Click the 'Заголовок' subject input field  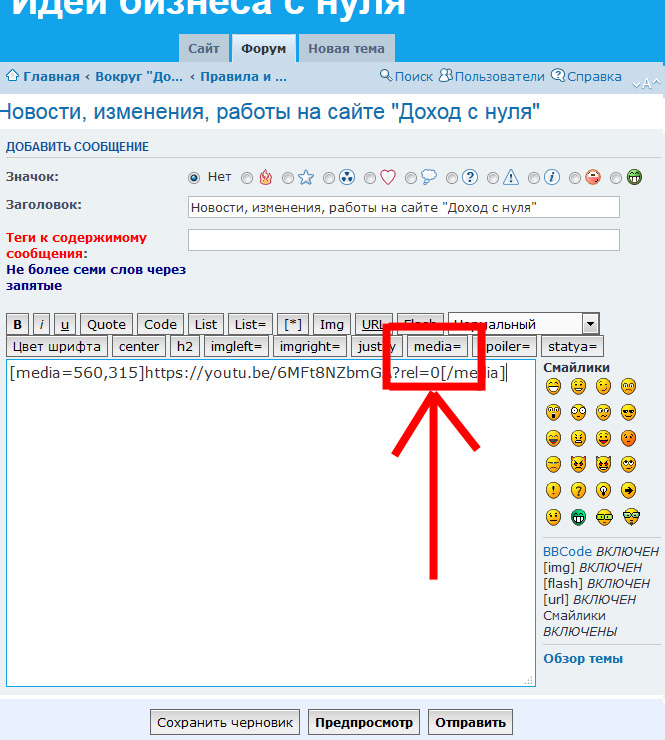403,207
